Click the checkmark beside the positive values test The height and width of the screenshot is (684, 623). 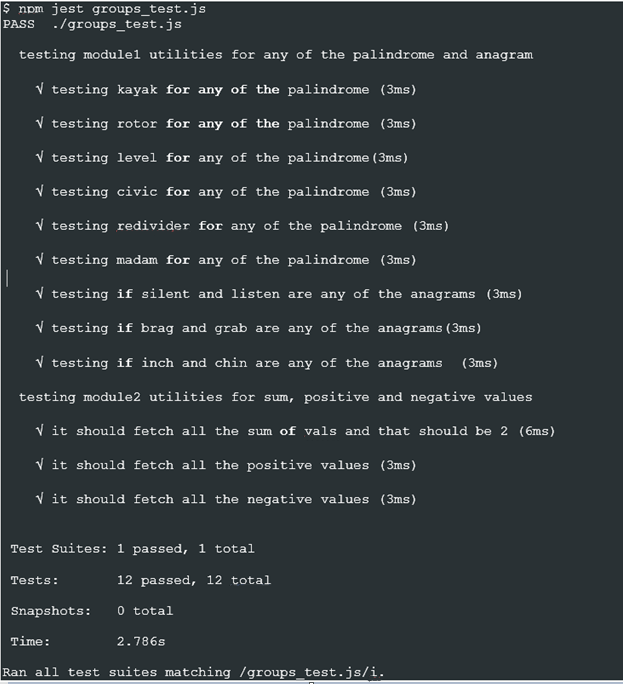point(39,464)
